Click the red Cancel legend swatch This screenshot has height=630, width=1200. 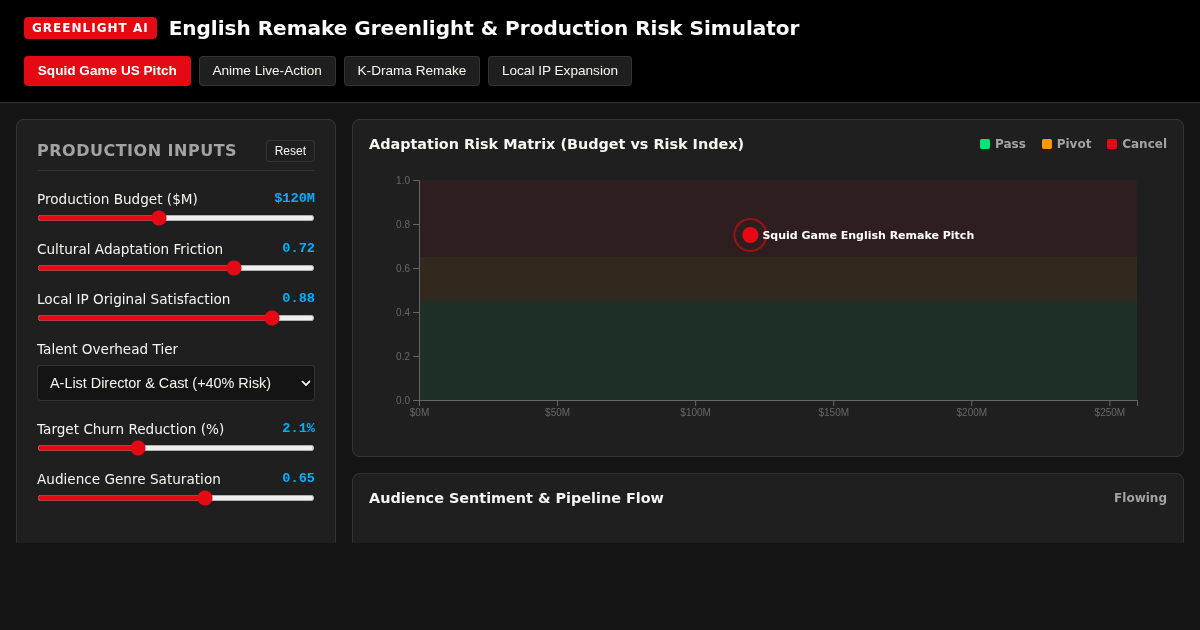(1112, 144)
